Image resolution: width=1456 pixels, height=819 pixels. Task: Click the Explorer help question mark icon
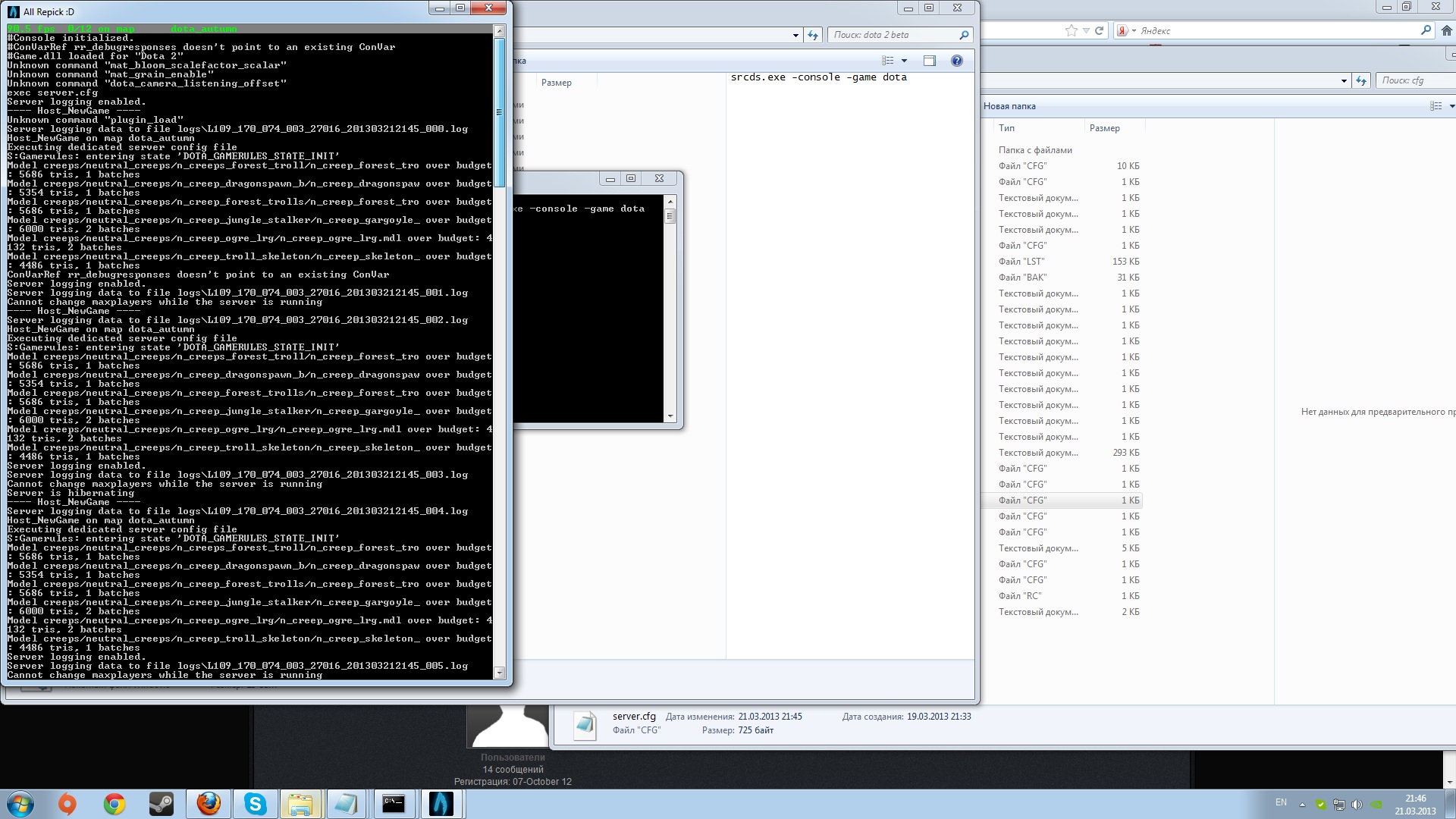coord(957,61)
